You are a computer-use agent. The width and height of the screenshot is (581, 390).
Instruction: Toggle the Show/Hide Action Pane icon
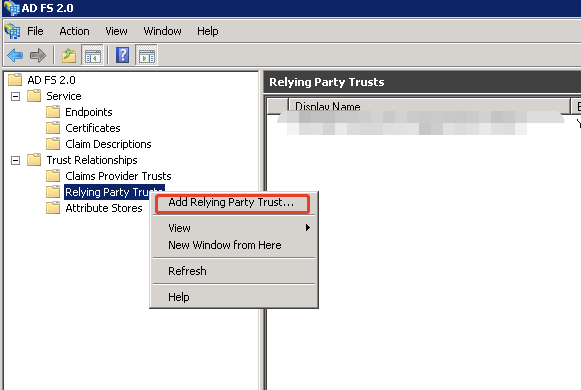147,56
